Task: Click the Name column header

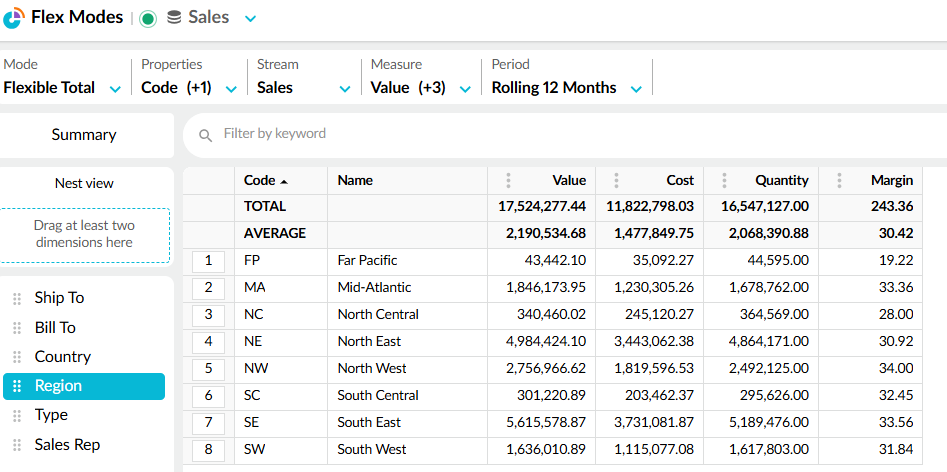Action: click(355, 181)
